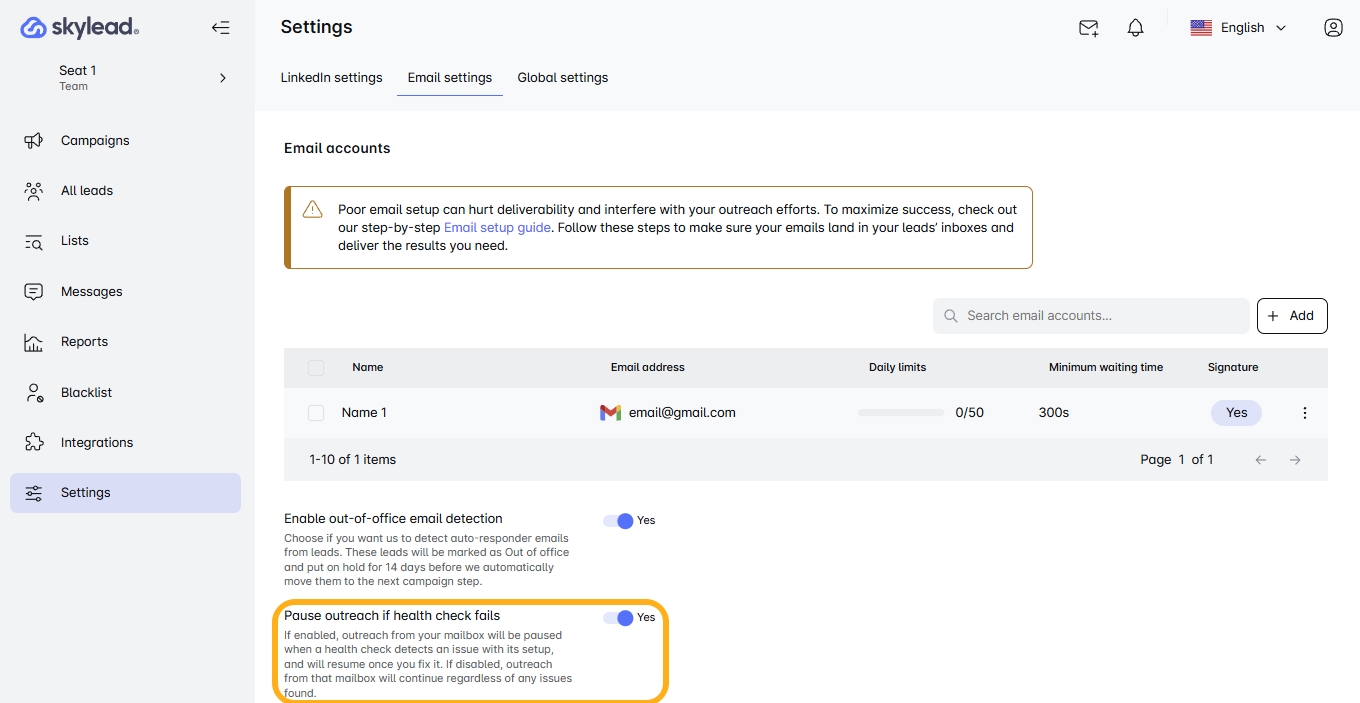The height and width of the screenshot is (703, 1360).
Task: Click the page number 1 field
Action: pos(1181,460)
